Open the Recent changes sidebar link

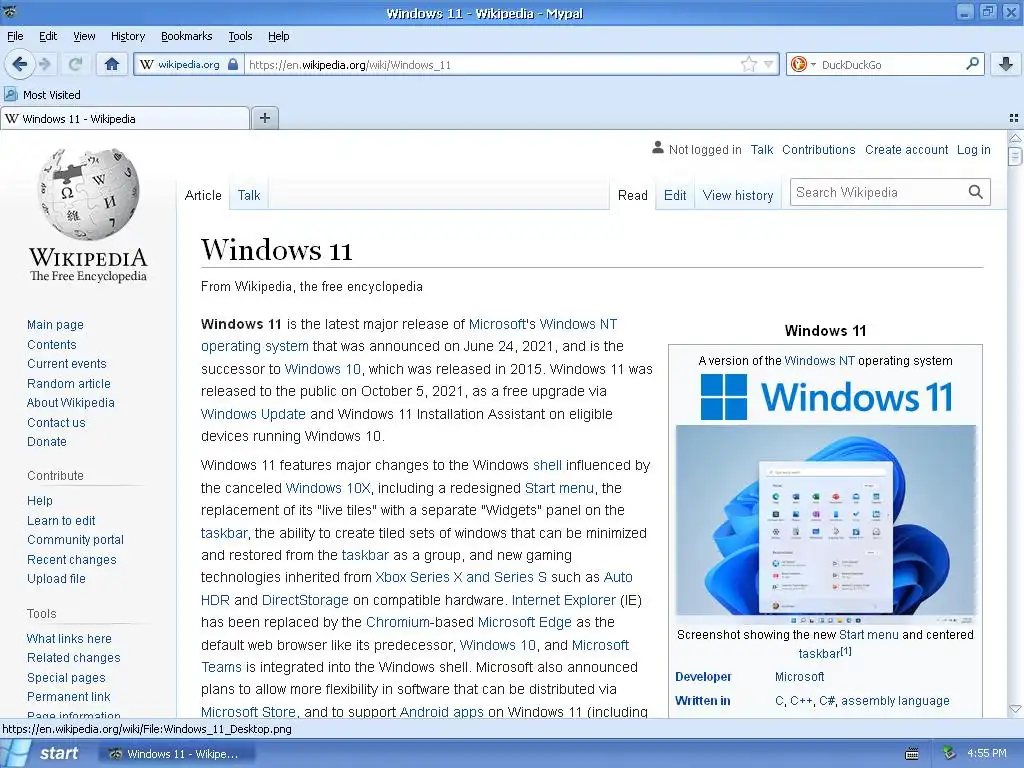coord(72,560)
